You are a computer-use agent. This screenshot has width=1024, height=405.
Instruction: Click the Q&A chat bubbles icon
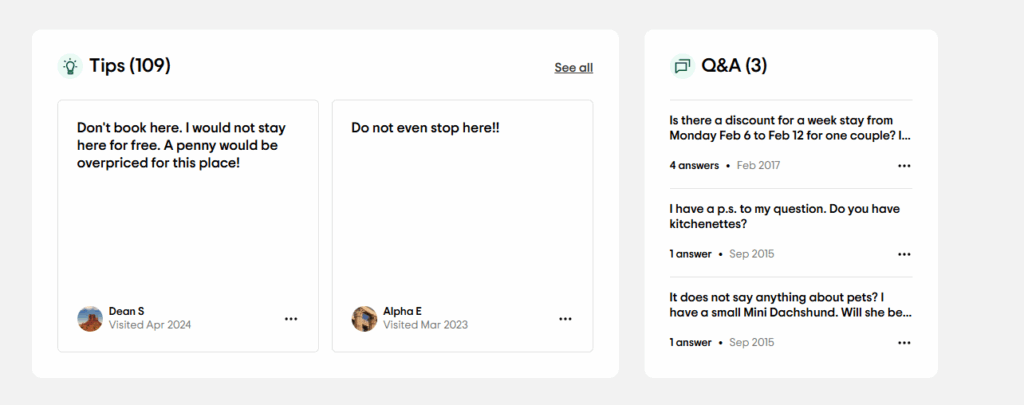tap(682, 66)
